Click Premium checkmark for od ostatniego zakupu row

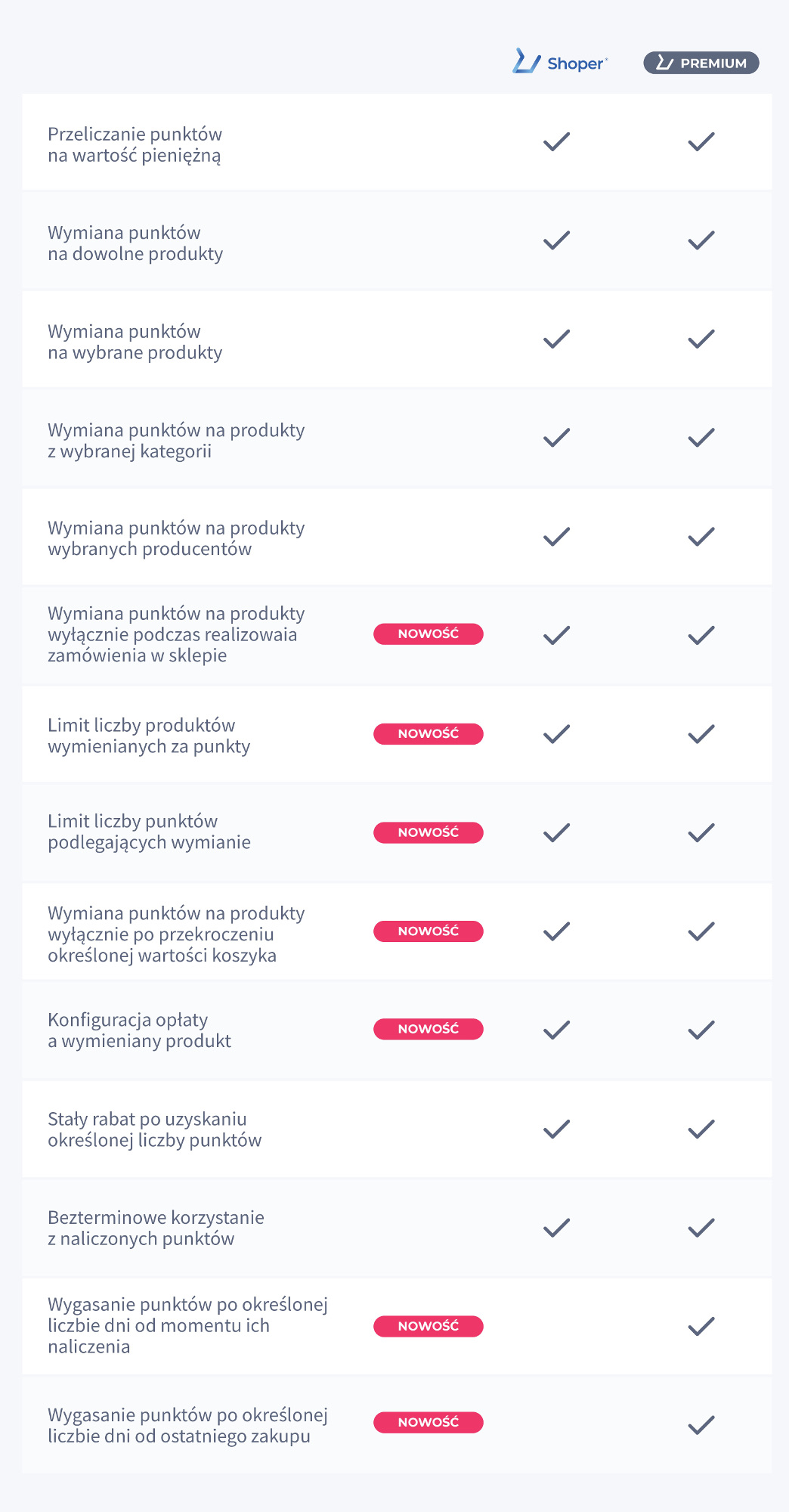click(701, 1426)
